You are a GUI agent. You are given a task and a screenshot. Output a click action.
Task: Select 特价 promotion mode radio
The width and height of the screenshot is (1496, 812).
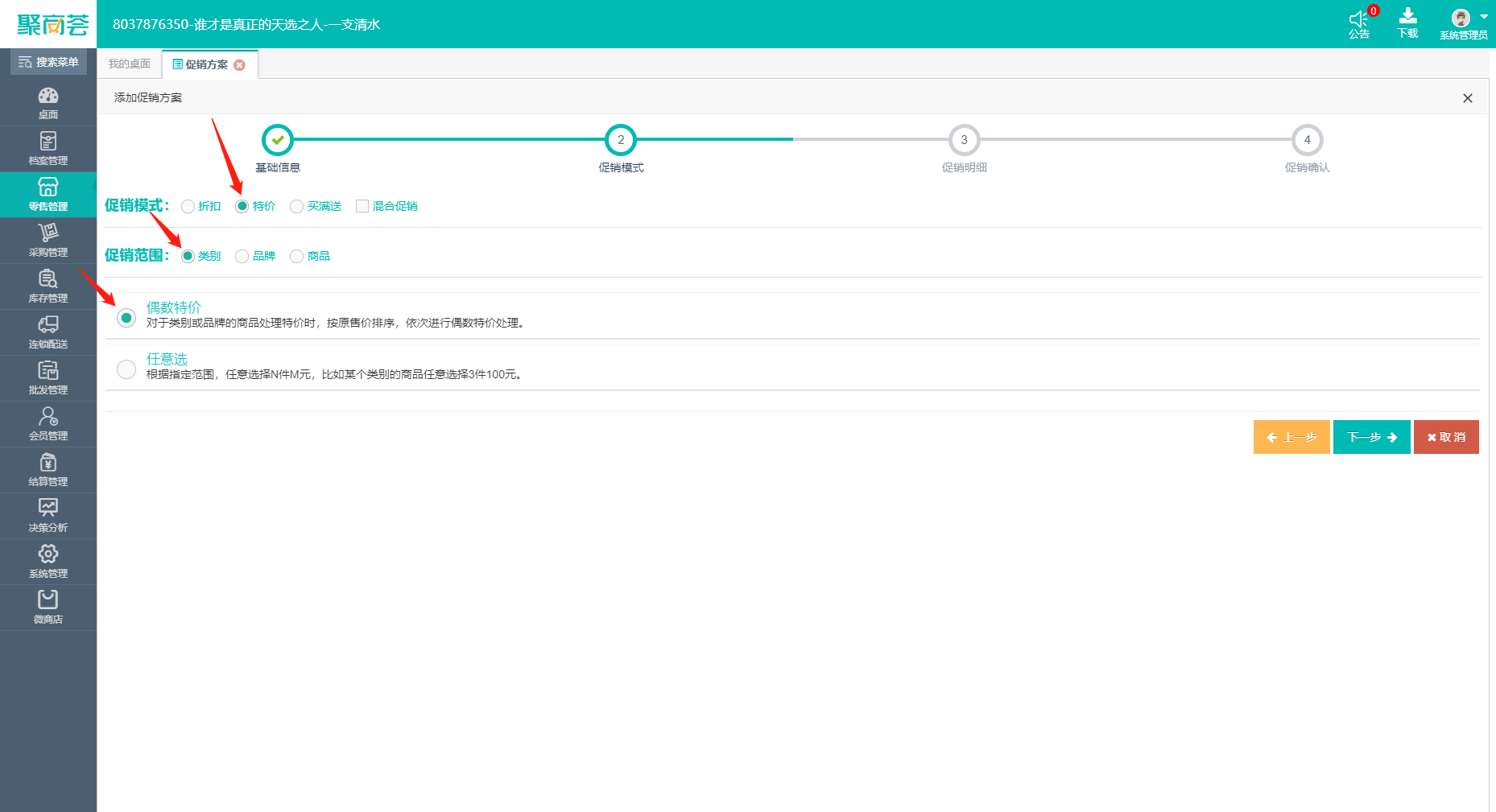[x=242, y=206]
